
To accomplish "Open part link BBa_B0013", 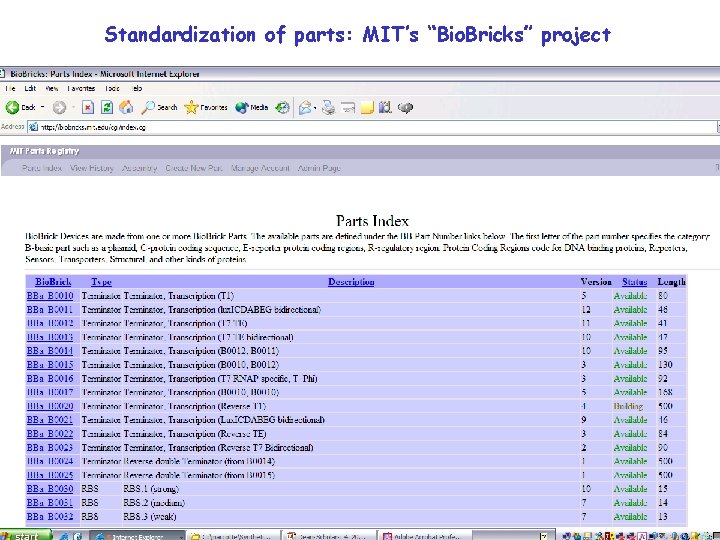I will [x=50, y=337].
